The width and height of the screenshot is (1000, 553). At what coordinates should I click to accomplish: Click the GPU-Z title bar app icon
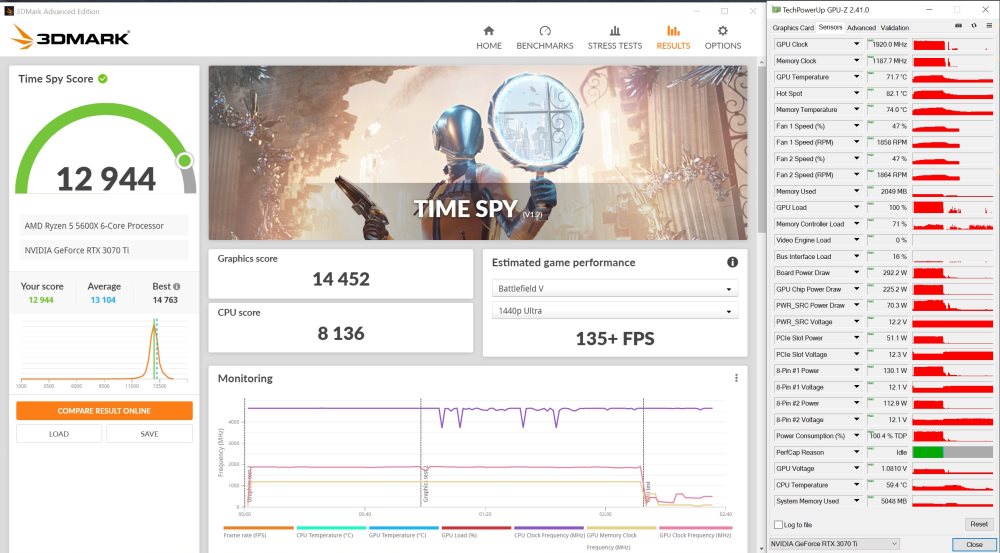coord(776,10)
